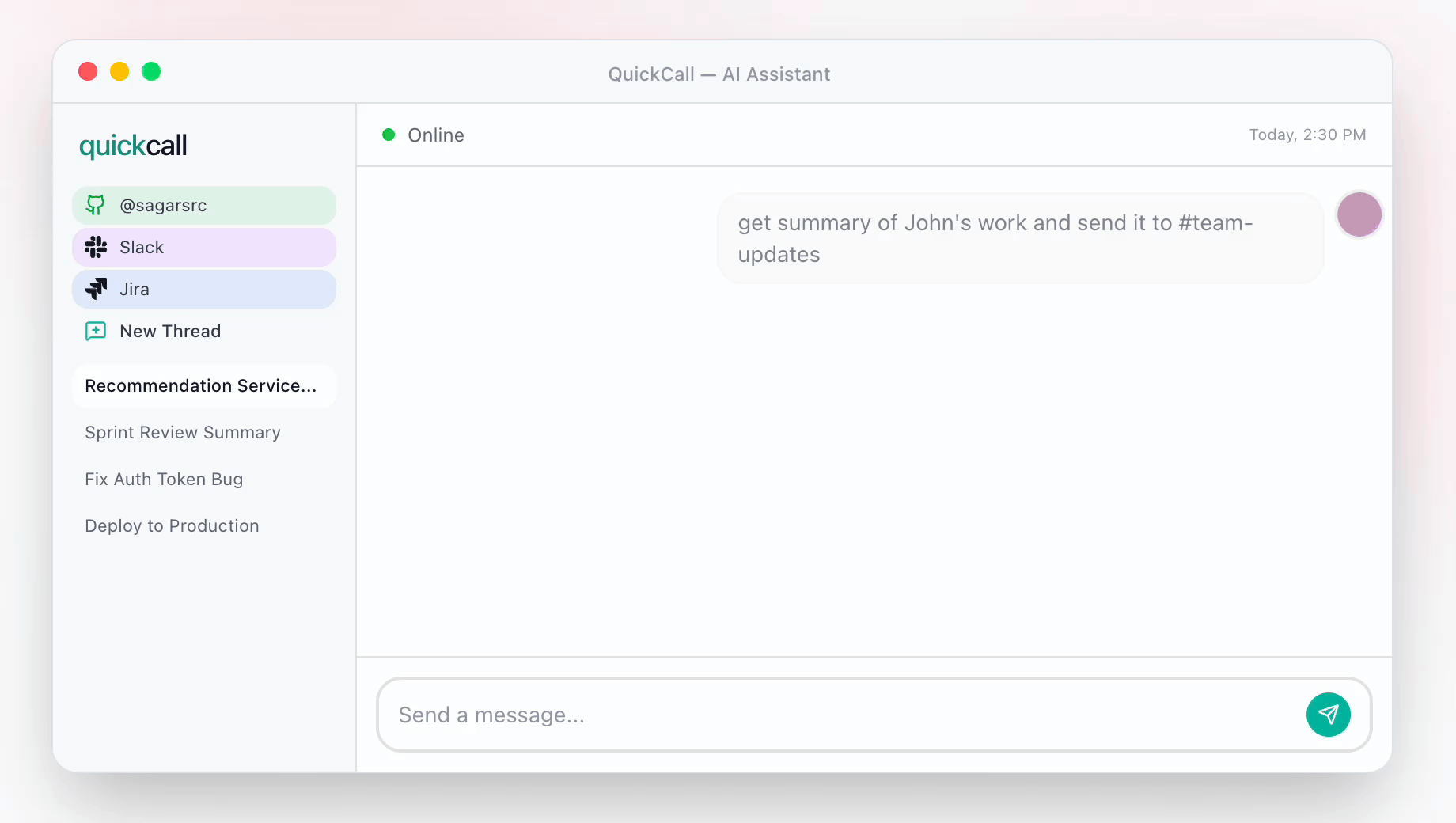The width and height of the screenshot is (1456, 823).
Task: Click the GitHub icon beside @sagarsrc
Action: click(95, 205)
